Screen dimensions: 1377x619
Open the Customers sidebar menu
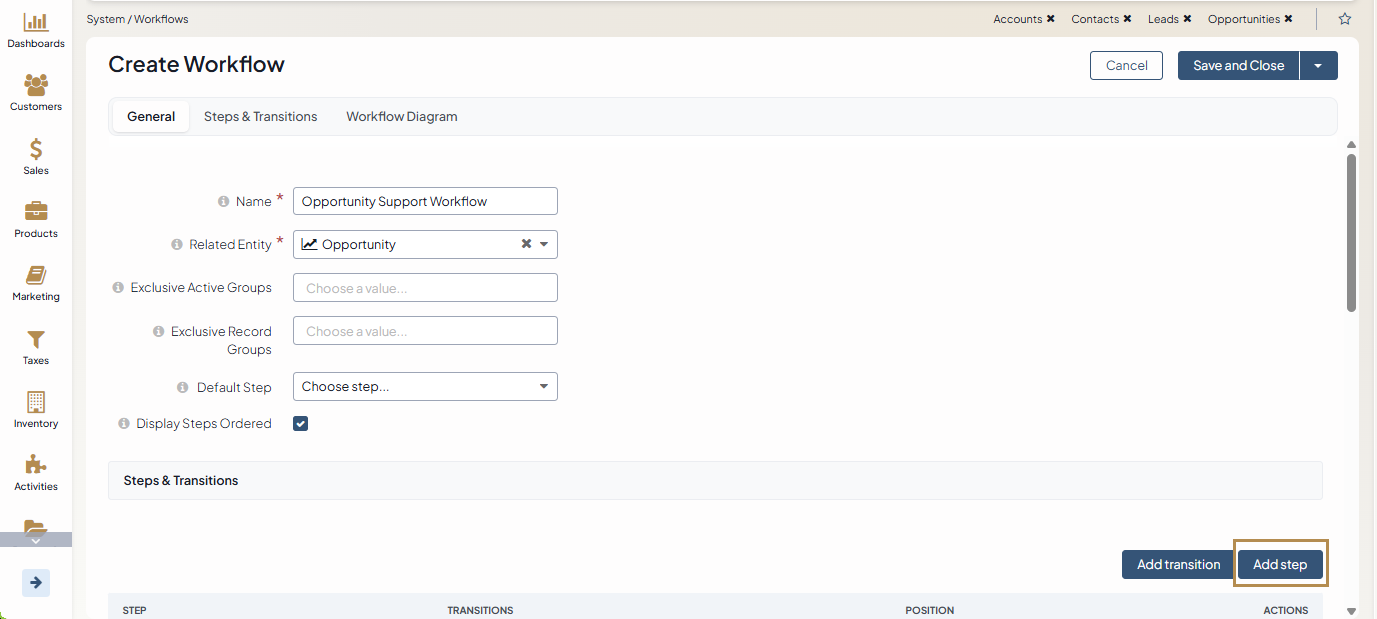pos(36,86)
